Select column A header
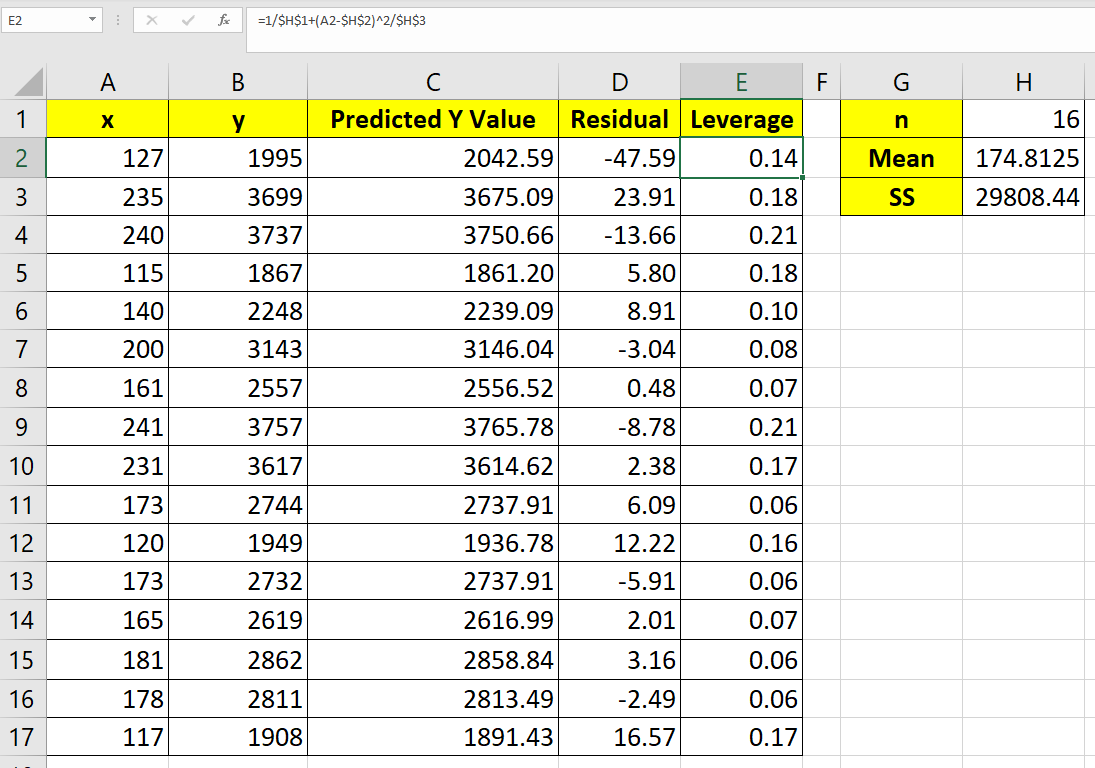The height and width of the screenshot is (768, 1095). click(108, 82)
